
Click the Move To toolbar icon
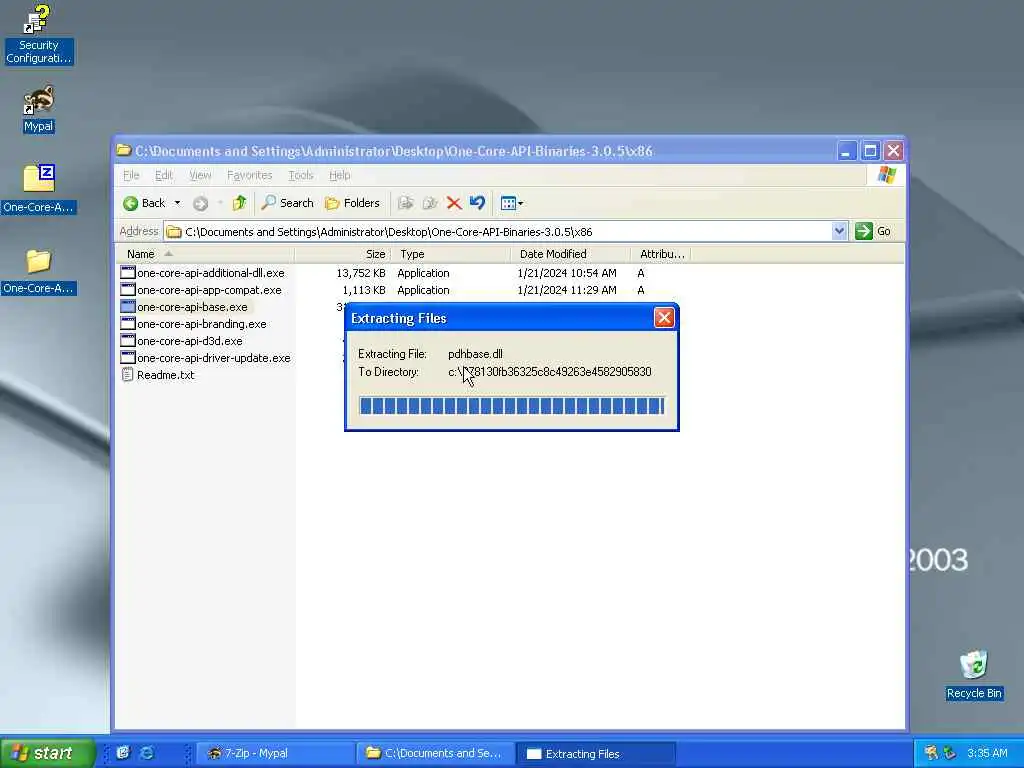pos(406,203)
